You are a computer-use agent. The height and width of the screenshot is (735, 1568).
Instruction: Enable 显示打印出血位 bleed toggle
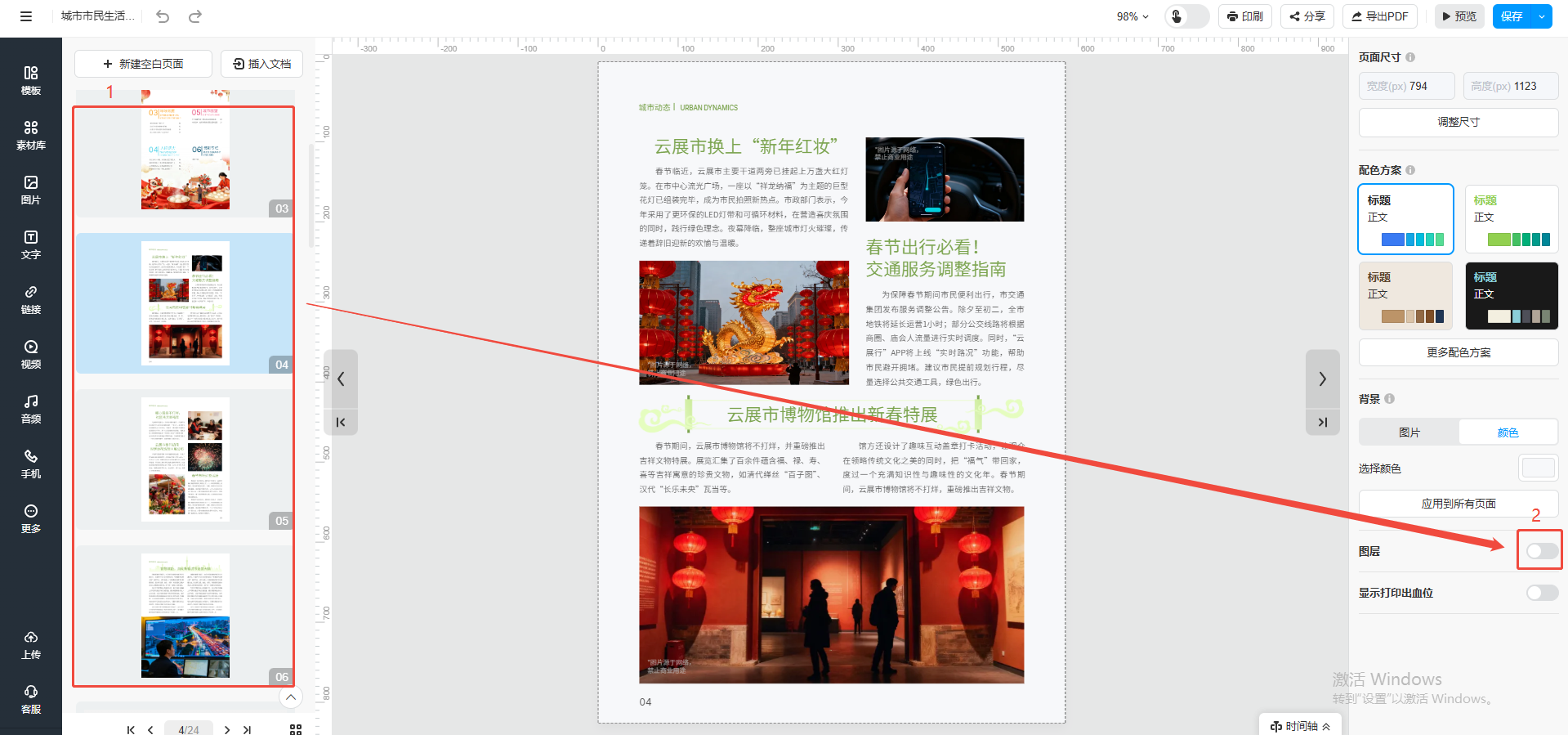[x=1541, y=593]
